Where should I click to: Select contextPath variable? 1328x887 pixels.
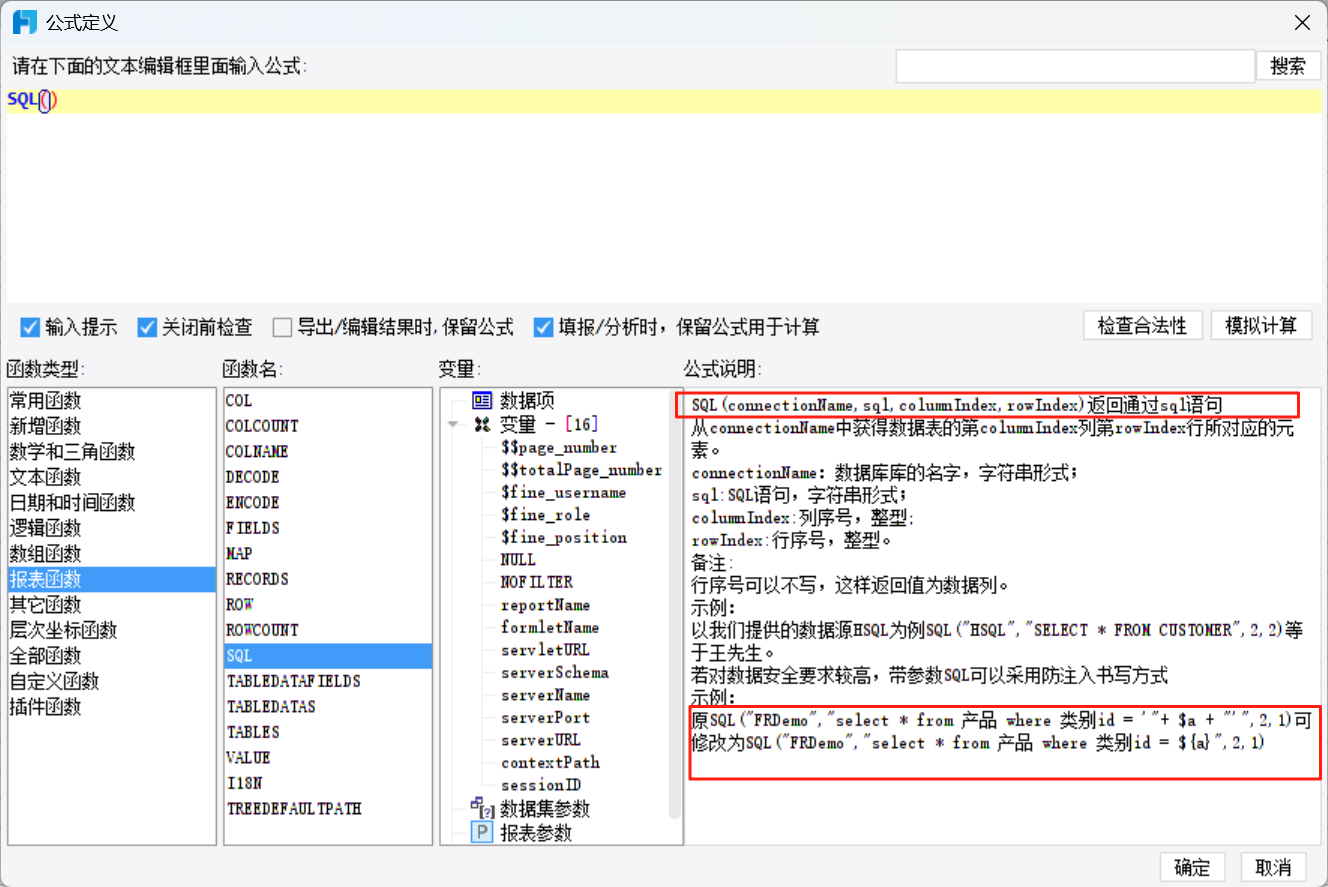549,762
